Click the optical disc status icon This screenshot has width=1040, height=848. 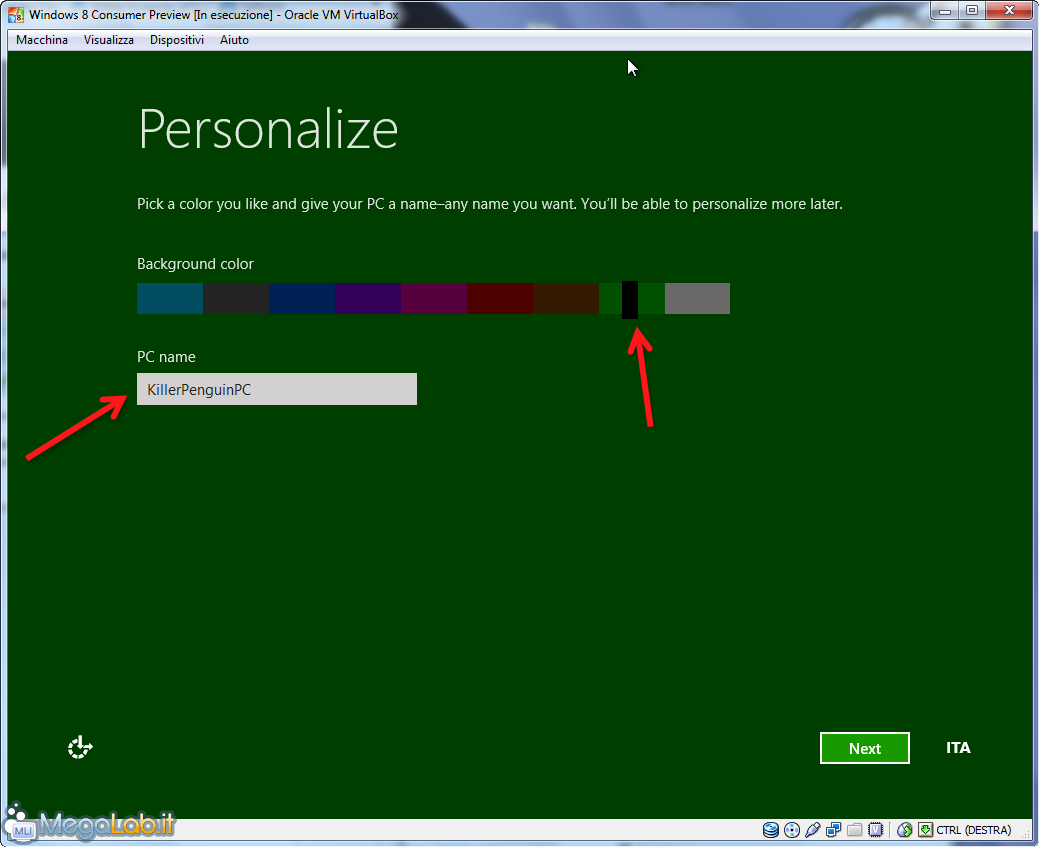tap(792, 830)
